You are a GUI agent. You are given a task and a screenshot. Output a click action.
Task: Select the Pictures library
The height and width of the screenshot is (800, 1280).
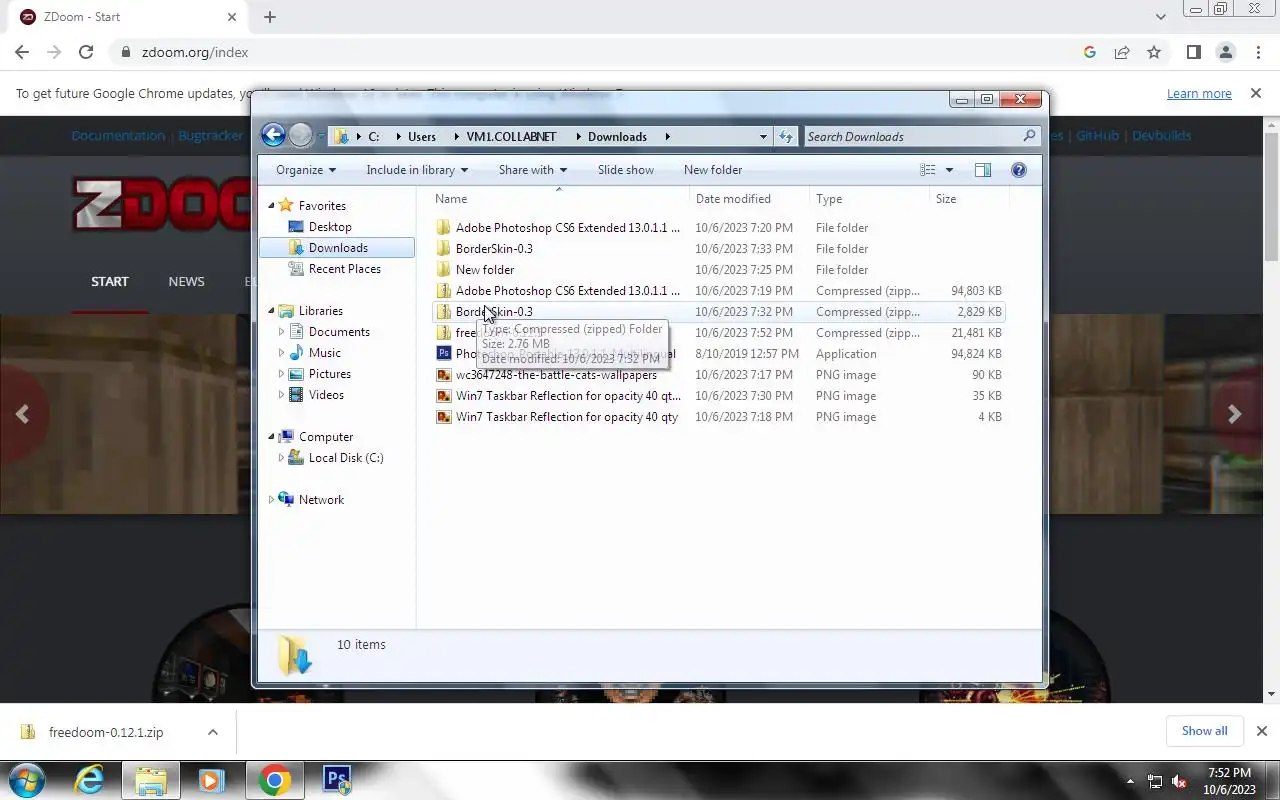point(329,374)
